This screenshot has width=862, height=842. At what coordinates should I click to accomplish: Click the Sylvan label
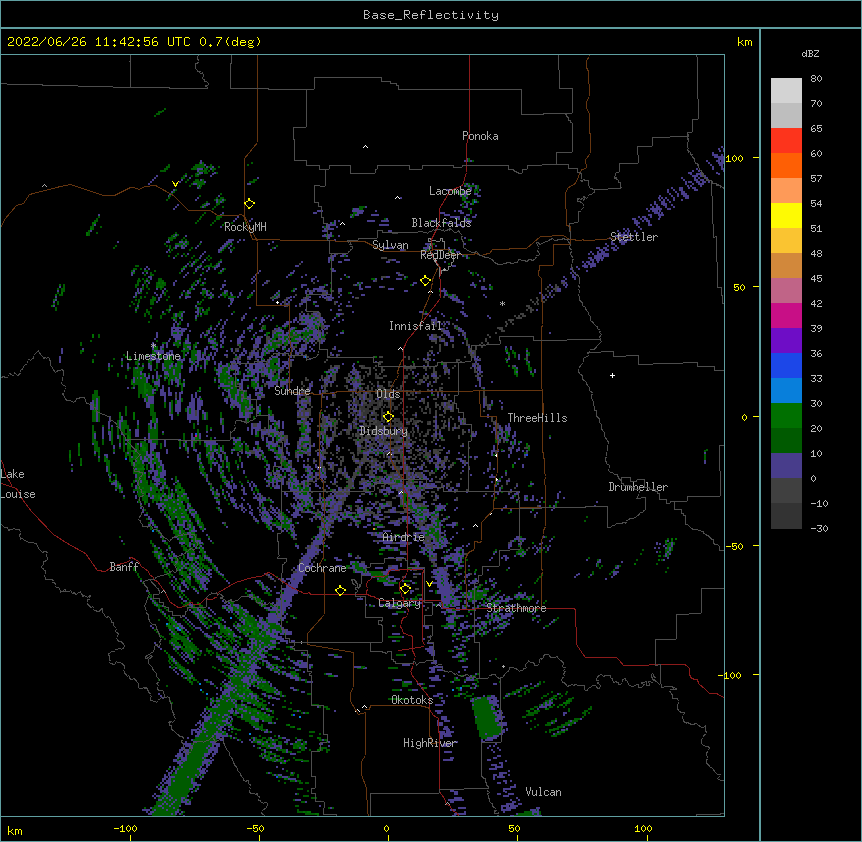coord(390,245)
